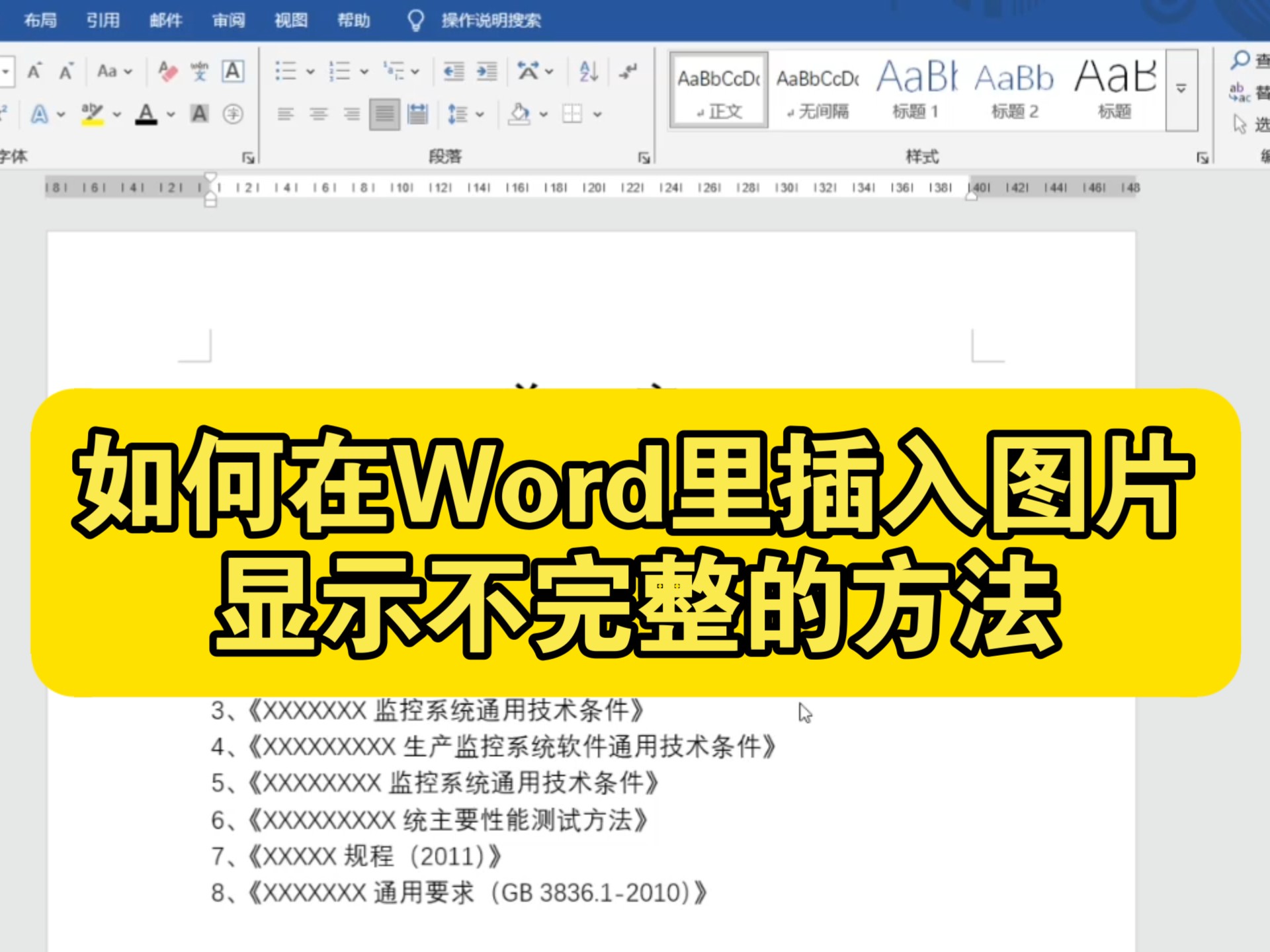Screen dimensions: 1270x952
Task: Click the Decrease Indent icon
Action: 454,71
